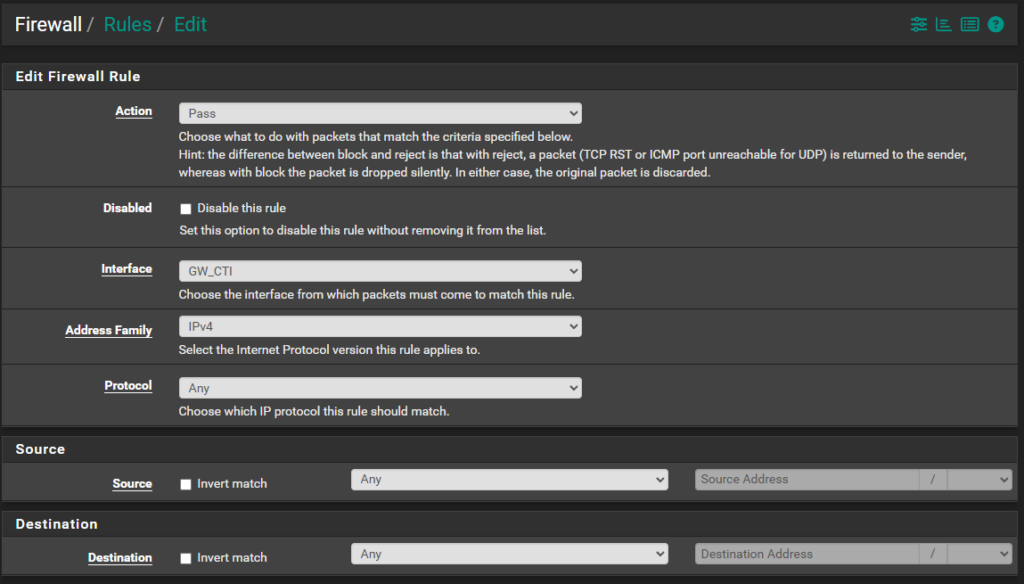Viewport: 1024px width, 584px height.
Task: Go to Rules in the breadcrumb
Action: pyautogui.click(x=127, y=24)
